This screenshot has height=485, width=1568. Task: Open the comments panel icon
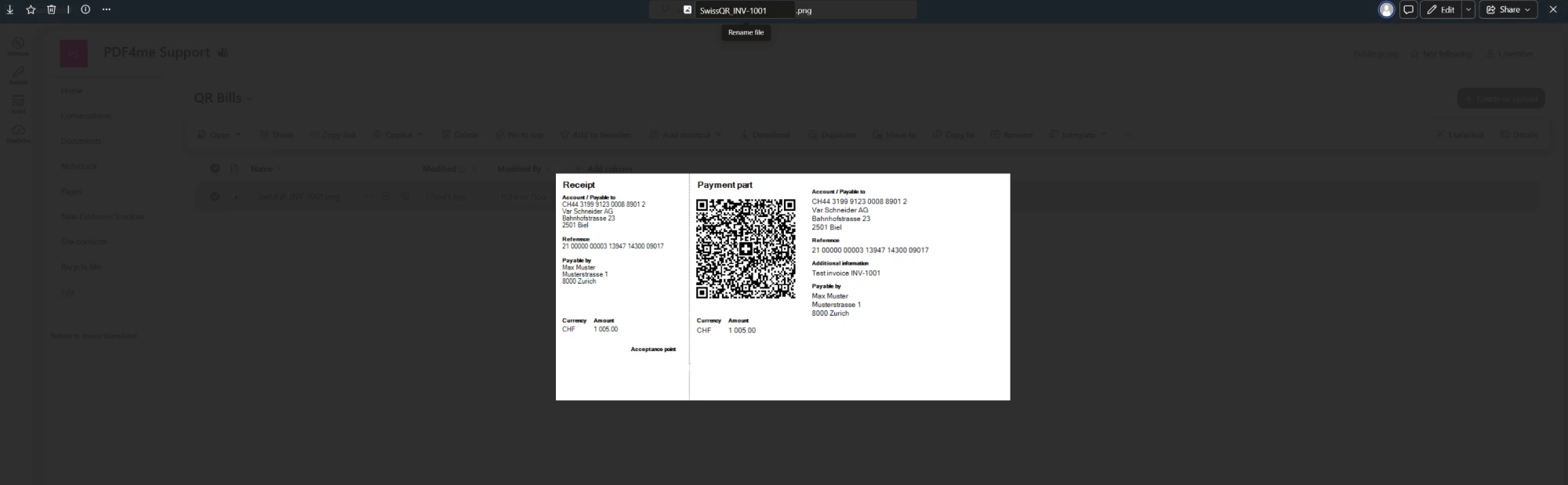pyautogui.click(x=1409, y=9)
